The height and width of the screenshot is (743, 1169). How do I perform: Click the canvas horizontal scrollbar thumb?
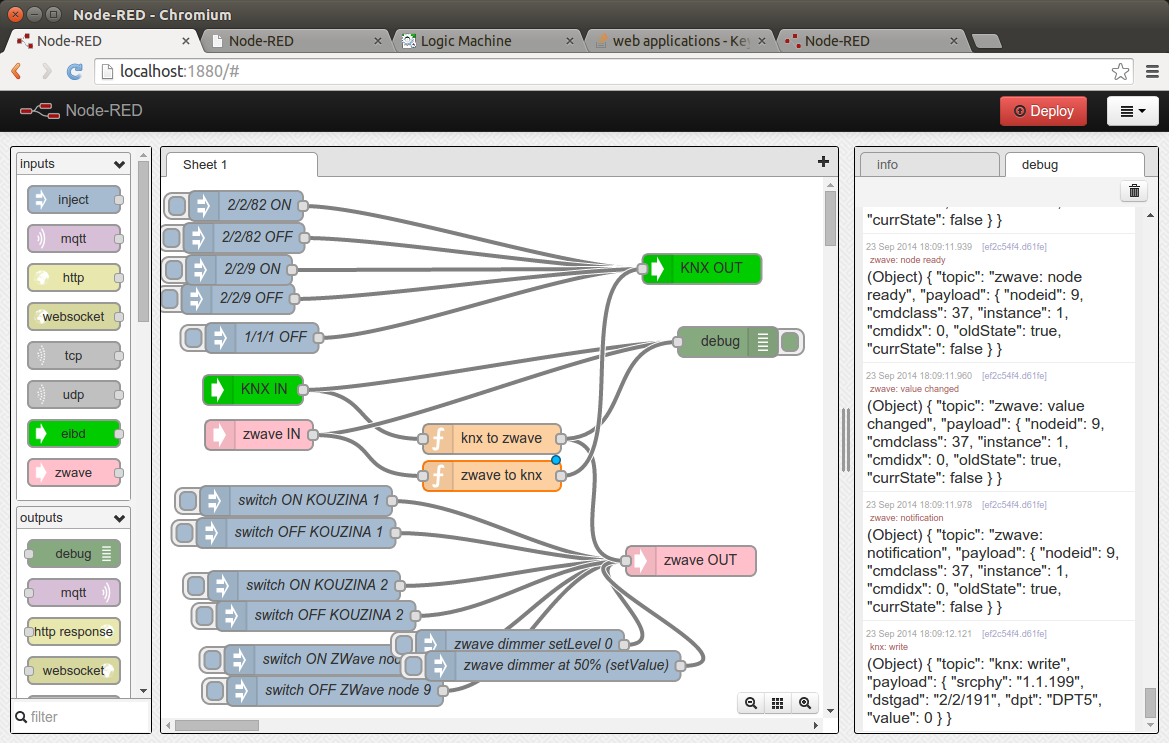(x=217, y=725)
